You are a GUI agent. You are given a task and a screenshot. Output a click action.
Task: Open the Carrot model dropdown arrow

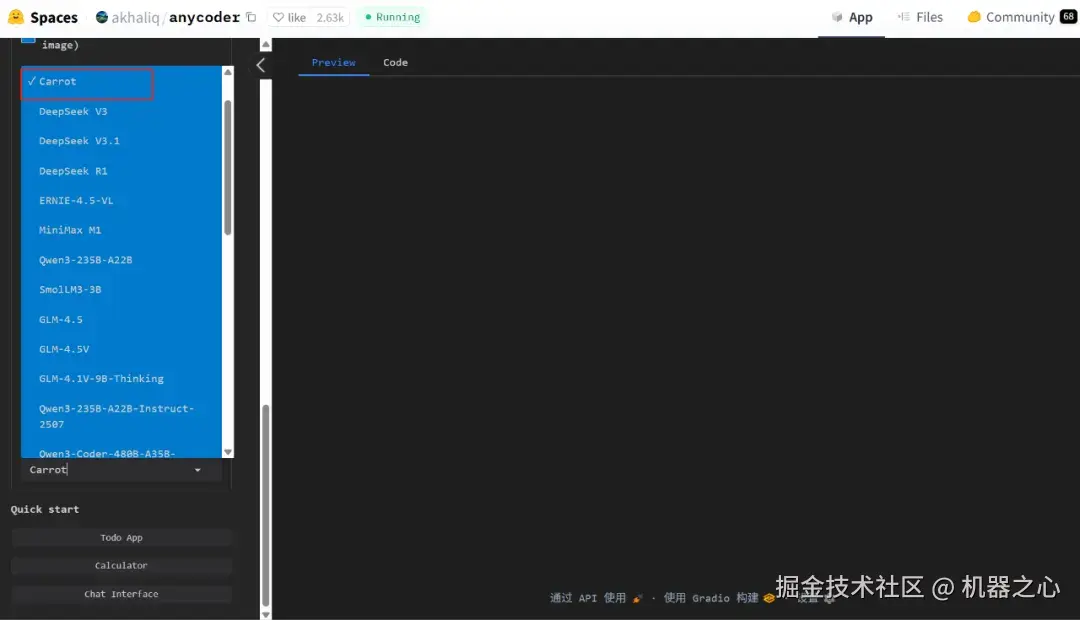(197, 469)
